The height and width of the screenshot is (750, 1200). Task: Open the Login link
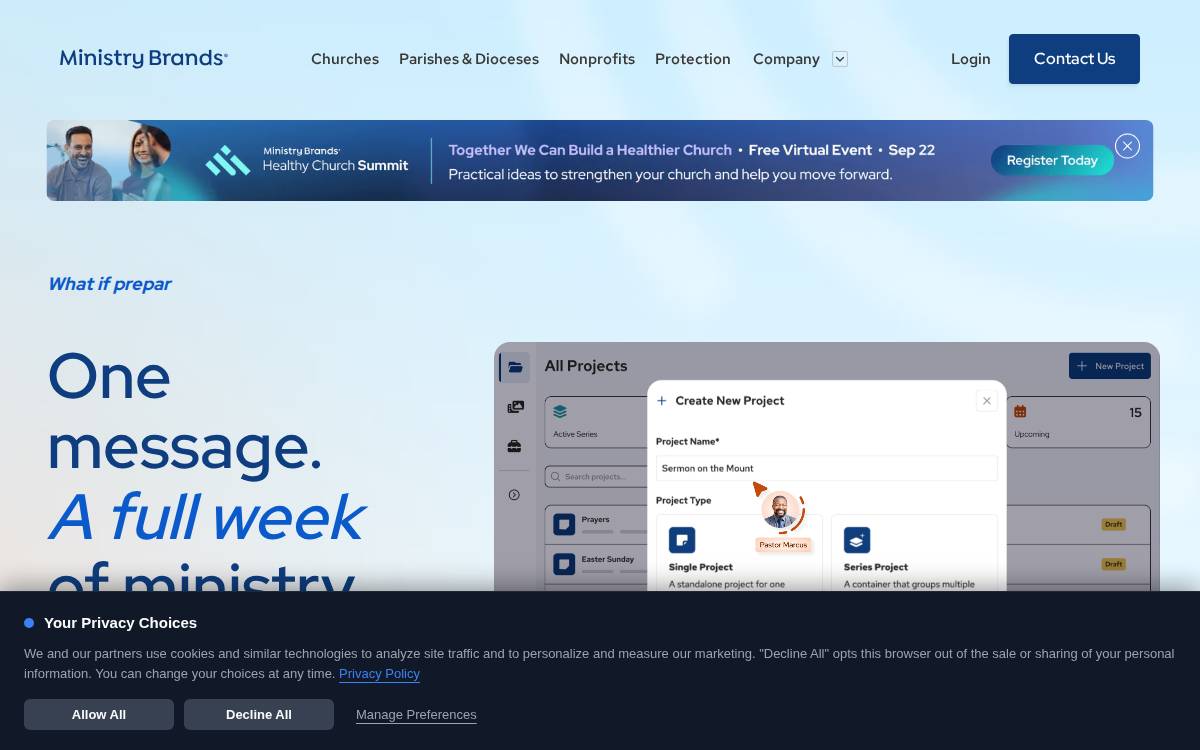click(x=971, y=59)
